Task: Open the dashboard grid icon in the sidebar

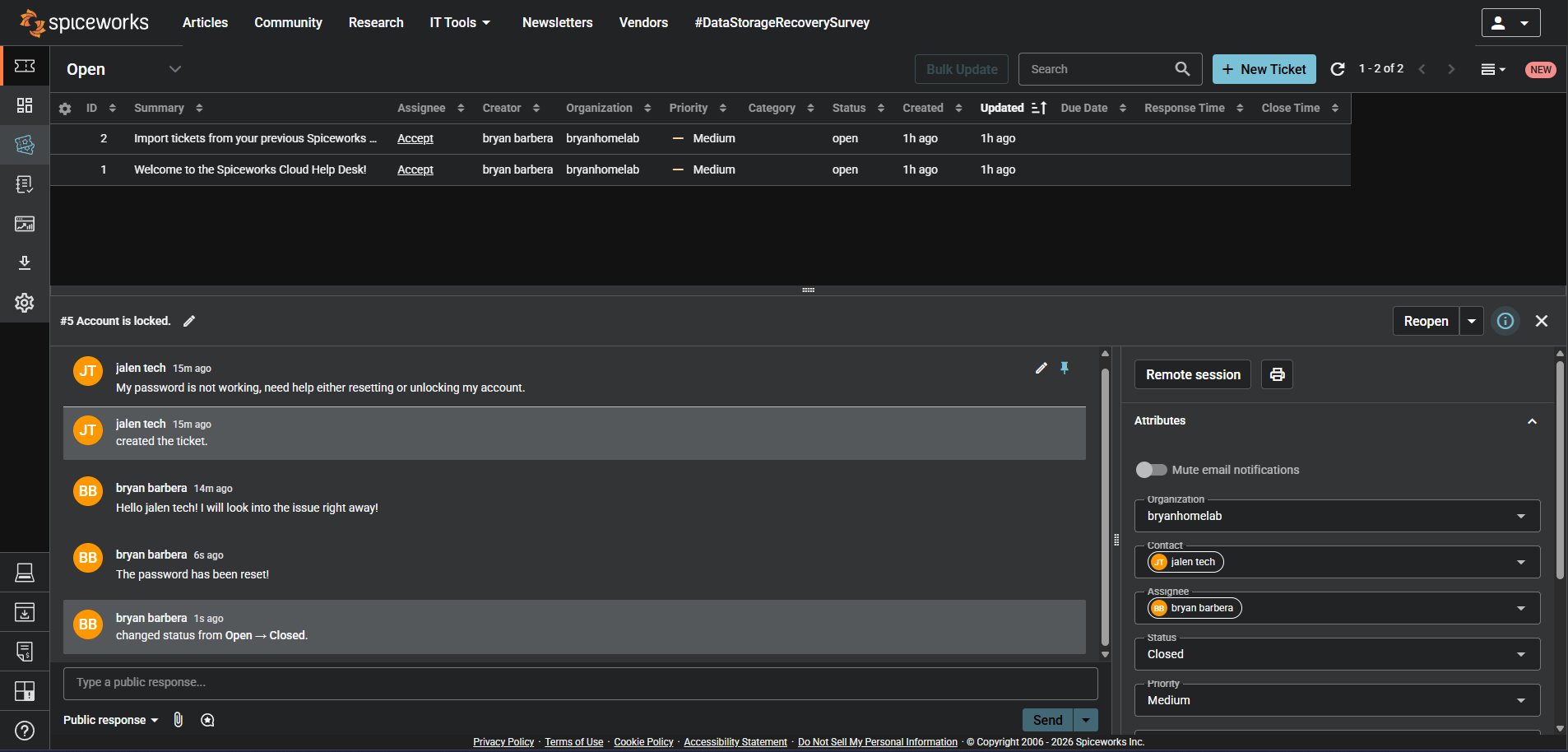Action: (25, 105)
